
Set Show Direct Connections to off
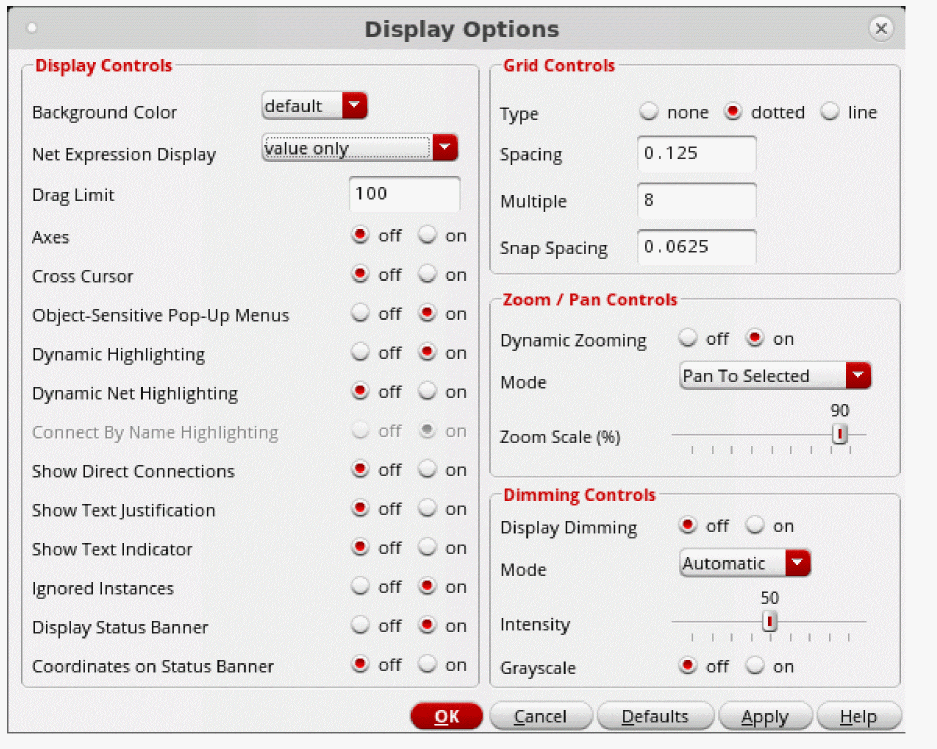(x=360, y=469)
